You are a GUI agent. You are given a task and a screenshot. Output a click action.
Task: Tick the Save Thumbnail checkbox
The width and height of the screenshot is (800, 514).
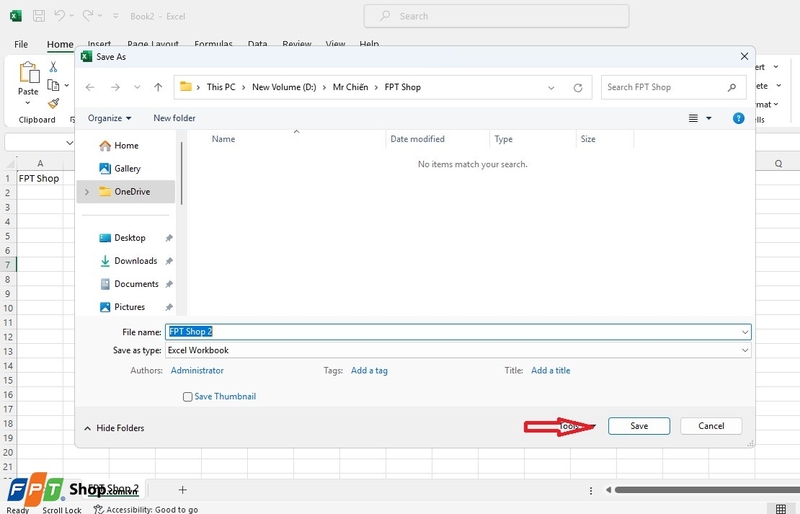[x=188, y=397]
